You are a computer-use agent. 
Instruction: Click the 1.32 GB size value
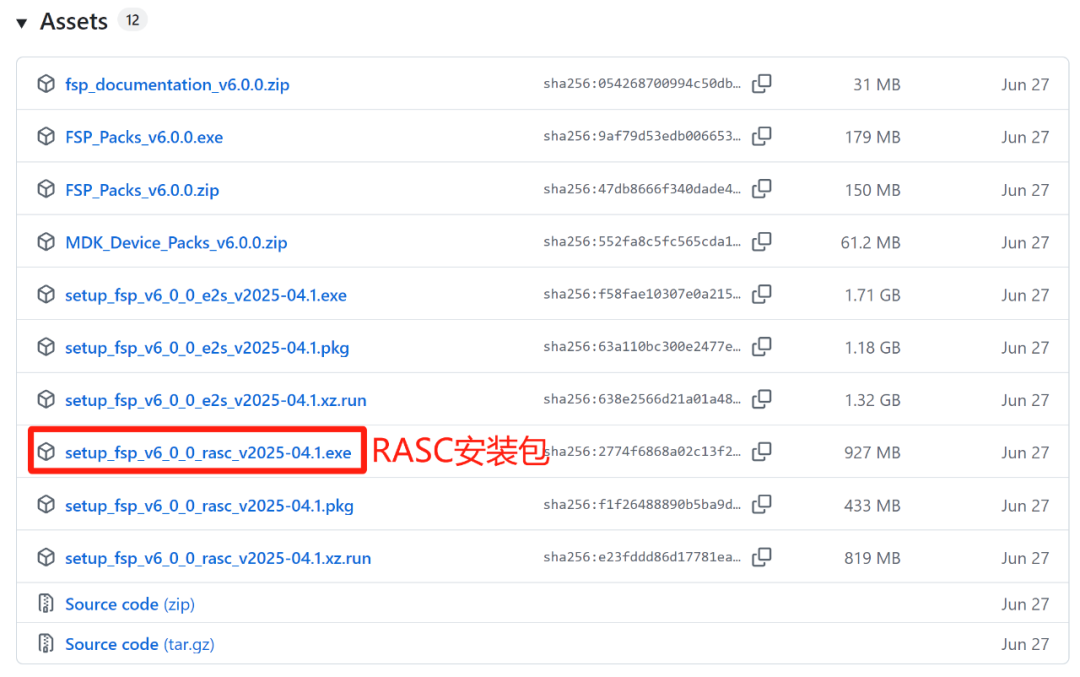click(873, 400)
